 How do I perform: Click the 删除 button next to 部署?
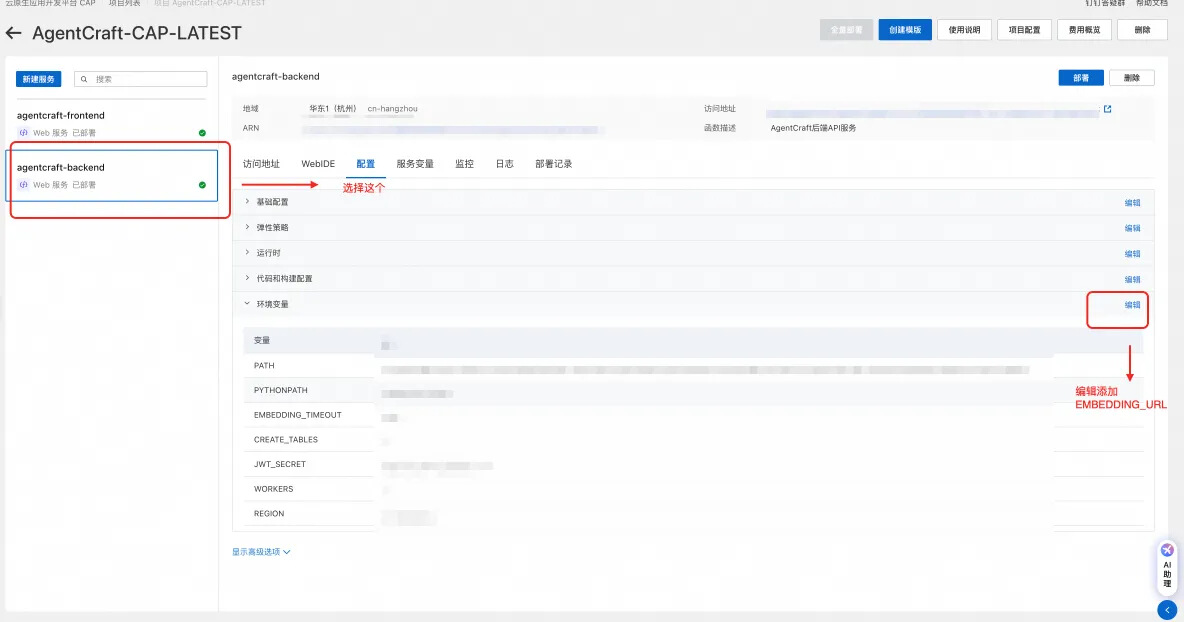coord(1132,78)
